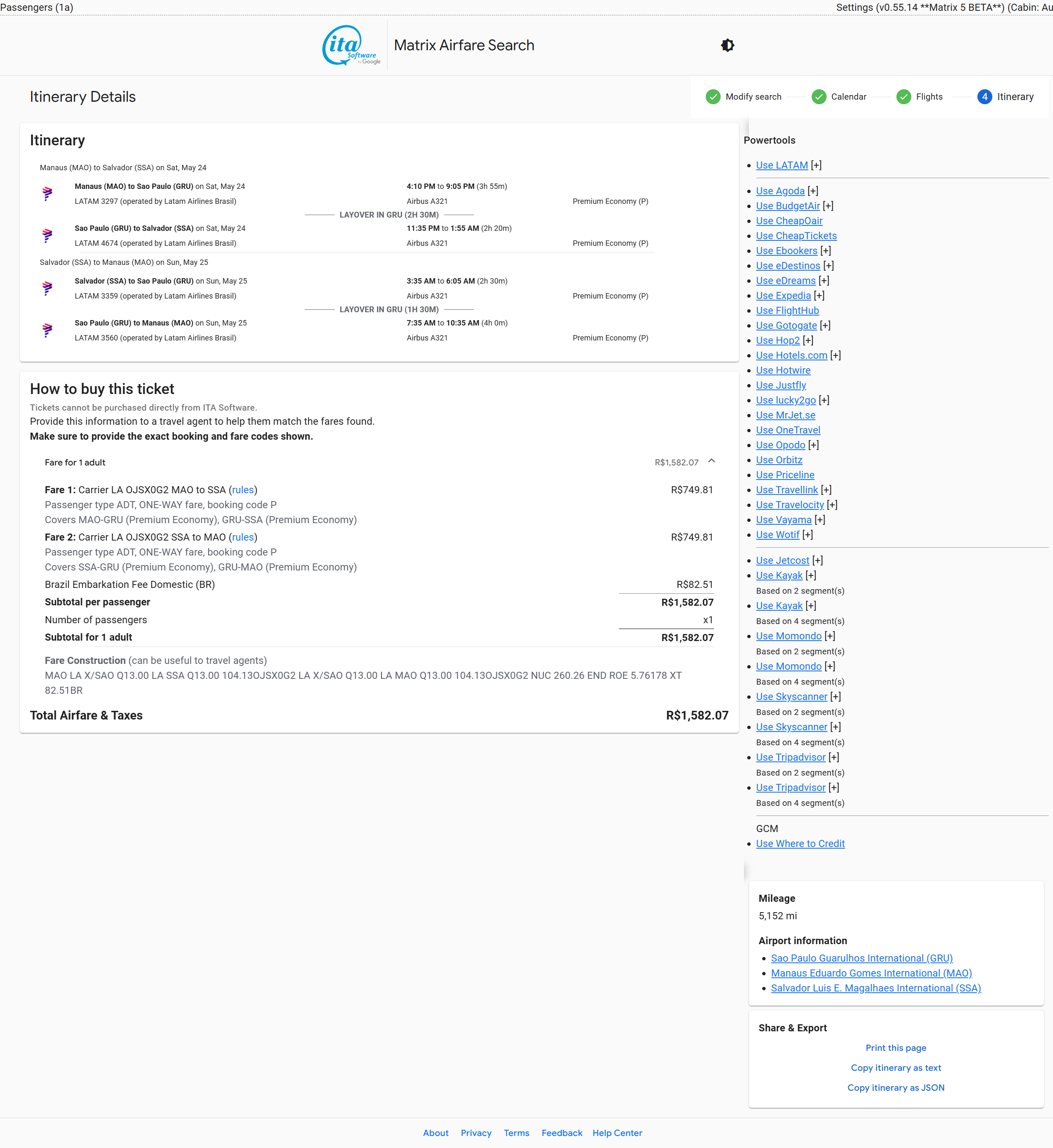Open the Use Where to Credit link

(x=800, y=843)
